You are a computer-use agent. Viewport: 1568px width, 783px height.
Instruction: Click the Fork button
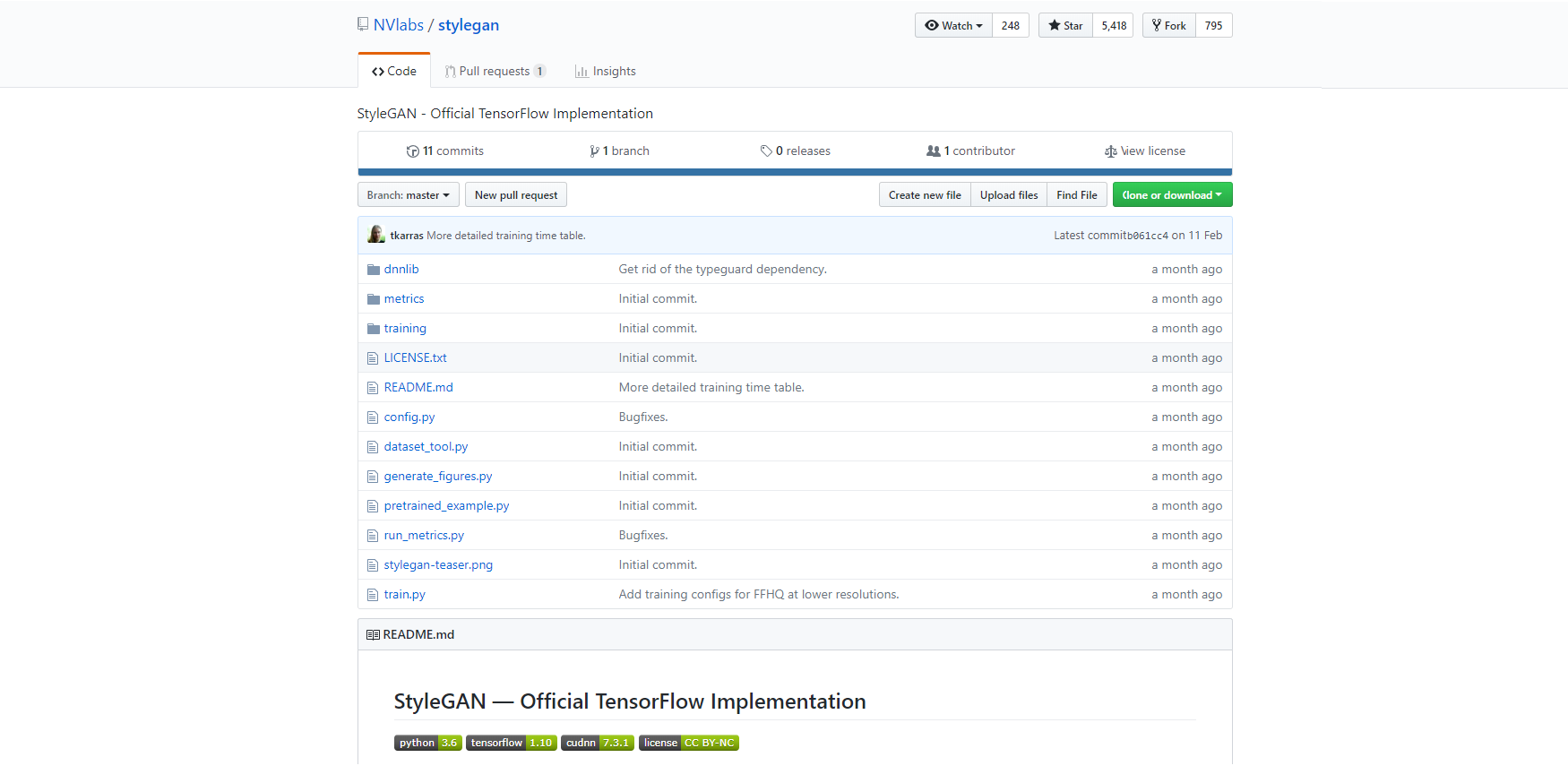[1168, 26]
